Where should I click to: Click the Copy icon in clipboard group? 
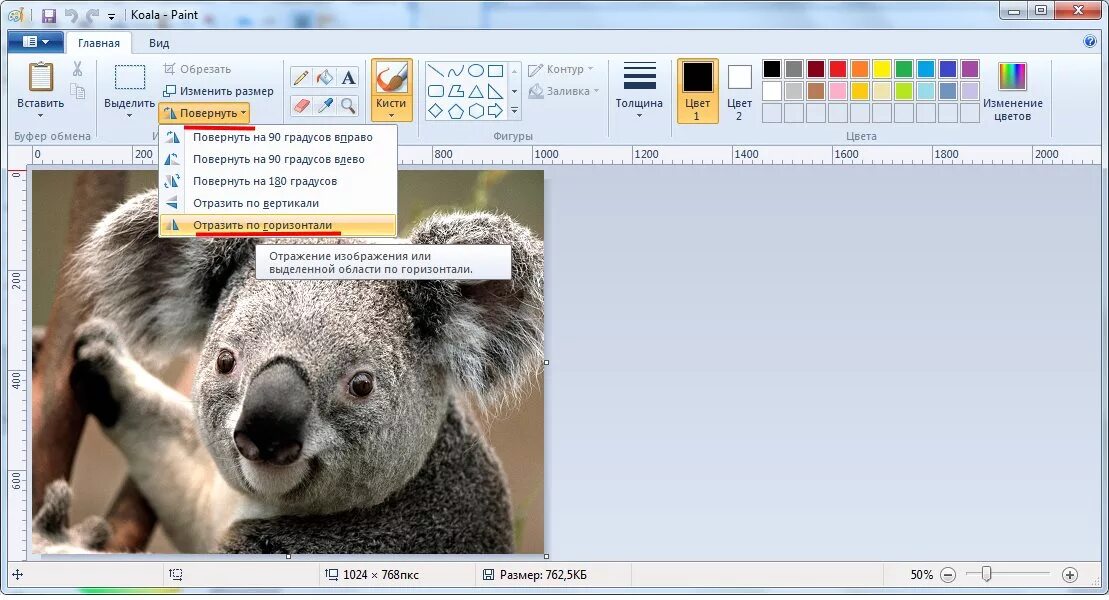click(77, 91)
